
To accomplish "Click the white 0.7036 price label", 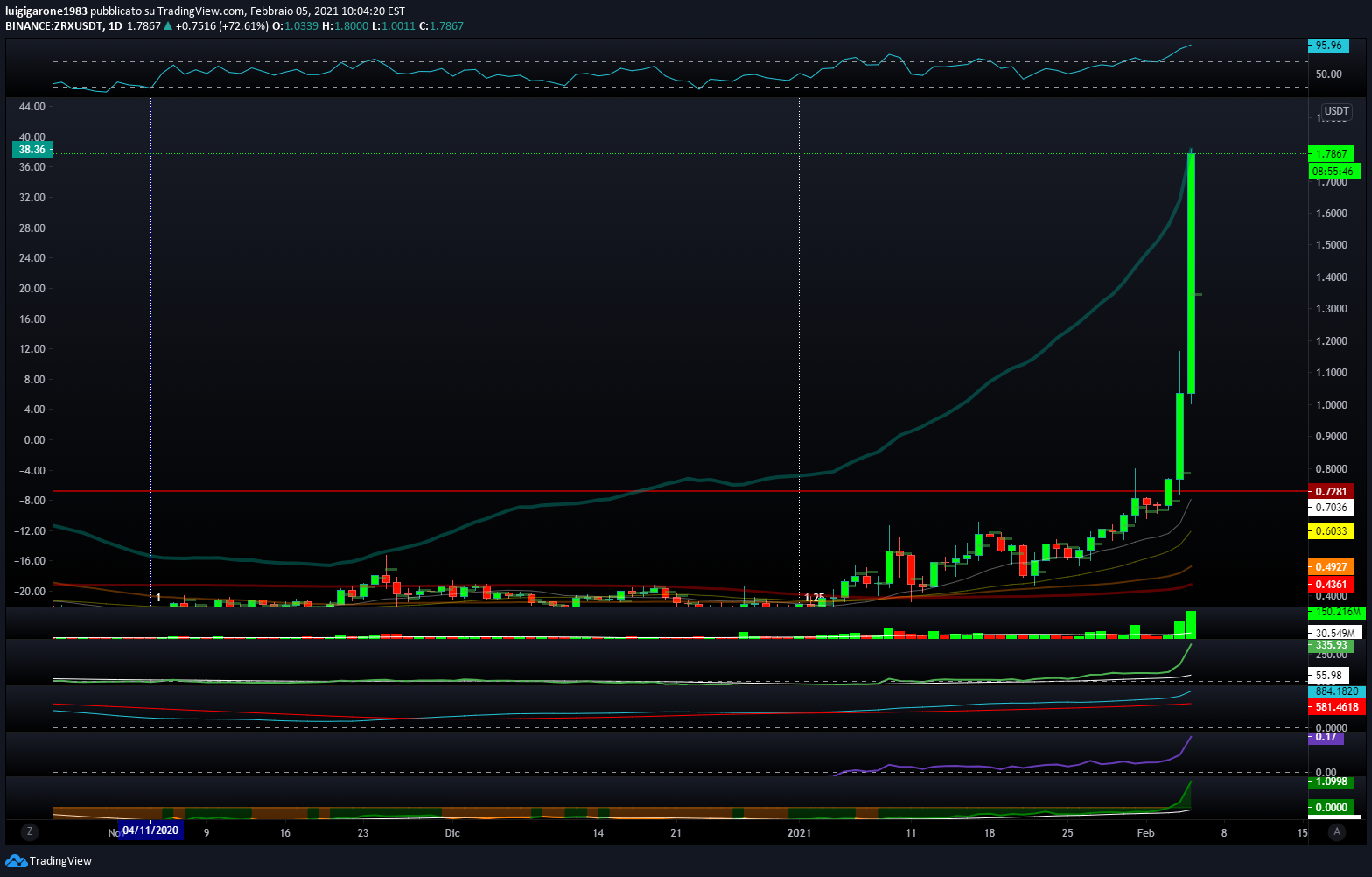I will tap(1331, 508).
